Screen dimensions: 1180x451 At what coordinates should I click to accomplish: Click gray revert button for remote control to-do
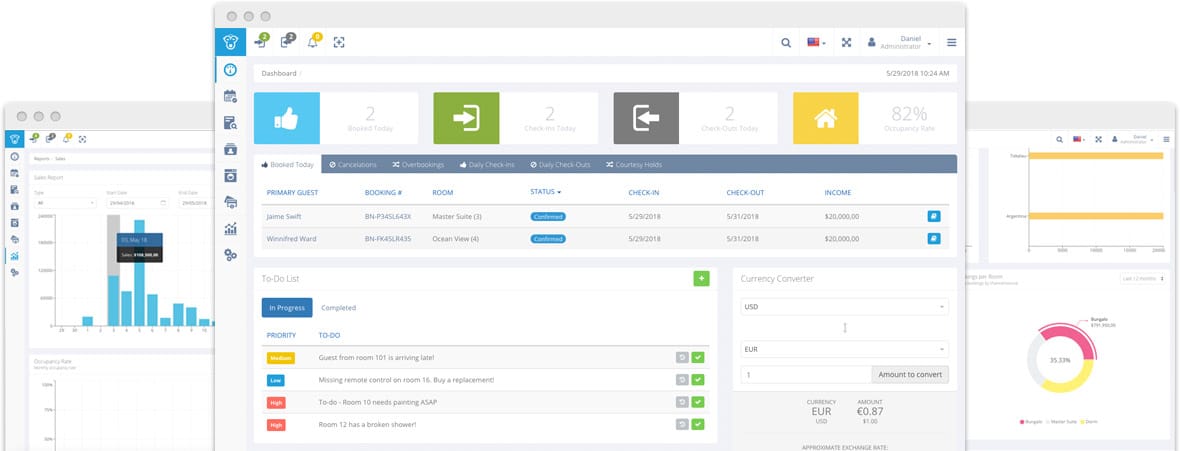click(x=682, y=379)
